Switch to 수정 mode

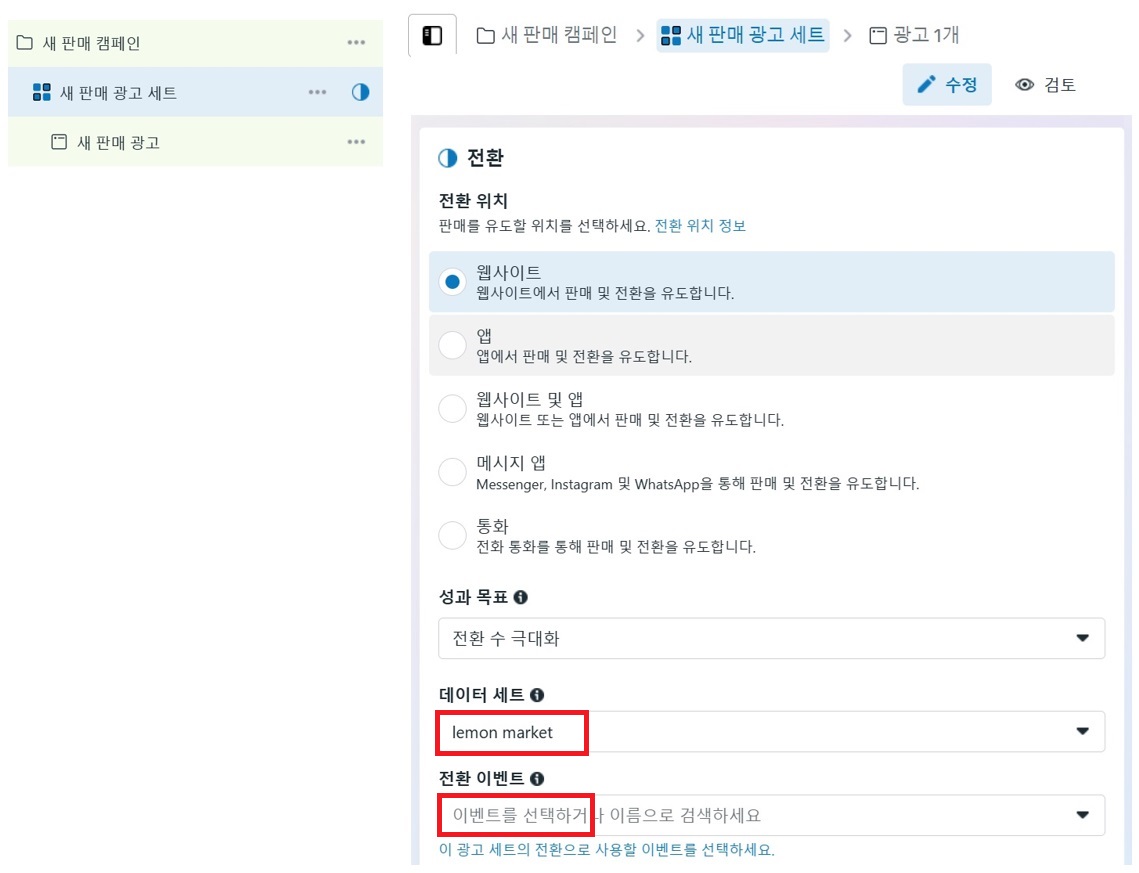point(947,85)
